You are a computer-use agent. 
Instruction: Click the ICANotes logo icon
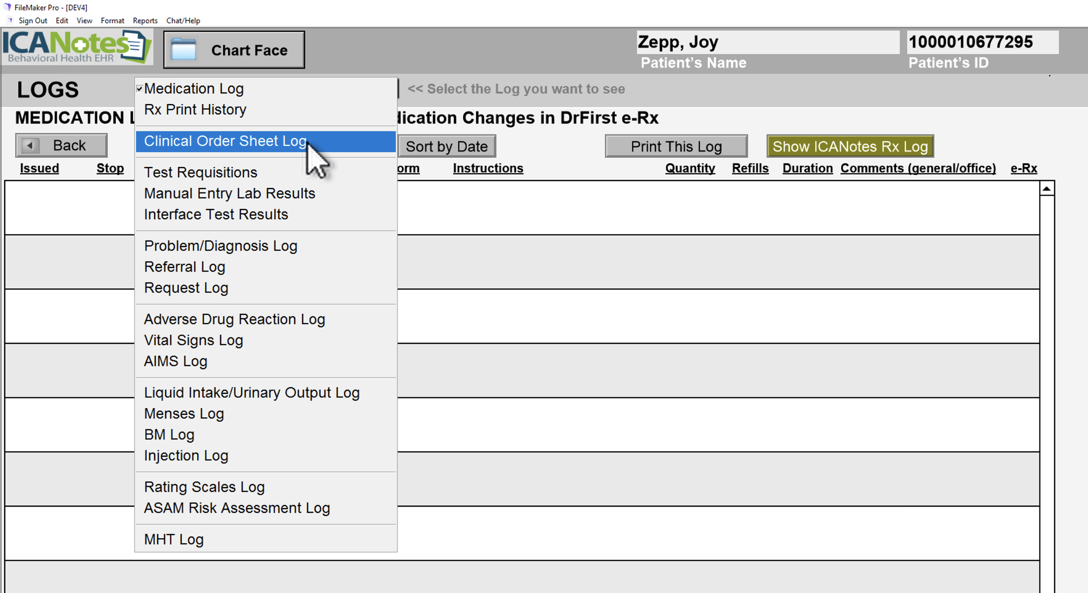click(x=78, y=48)
